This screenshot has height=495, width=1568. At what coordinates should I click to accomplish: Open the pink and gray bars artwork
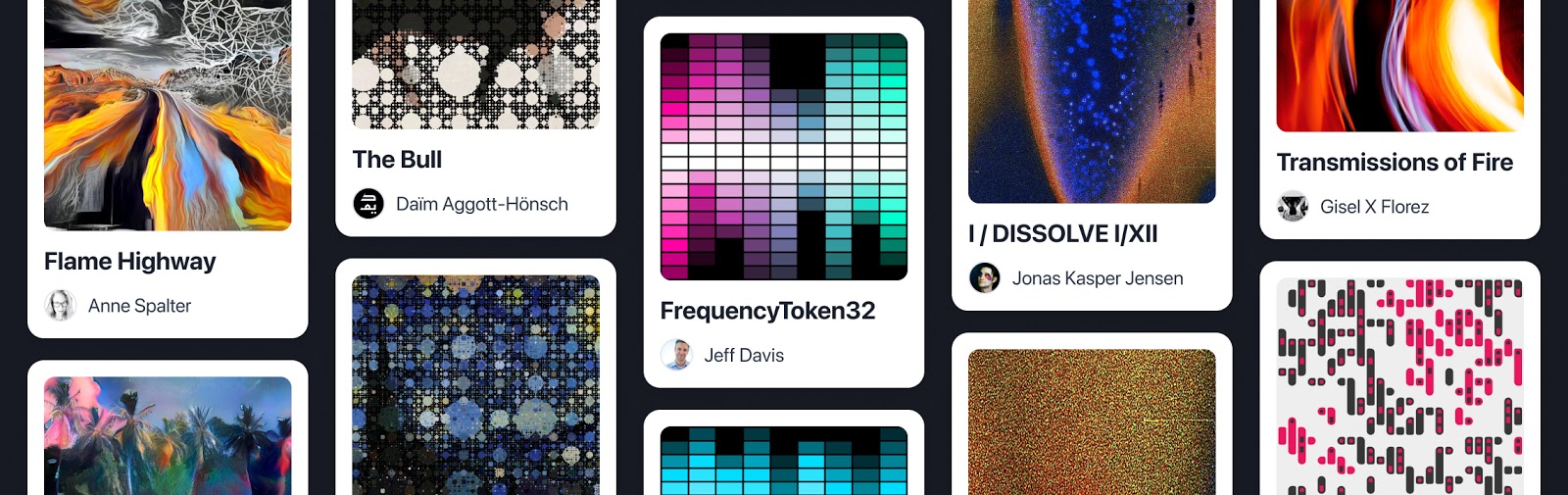1399,386
